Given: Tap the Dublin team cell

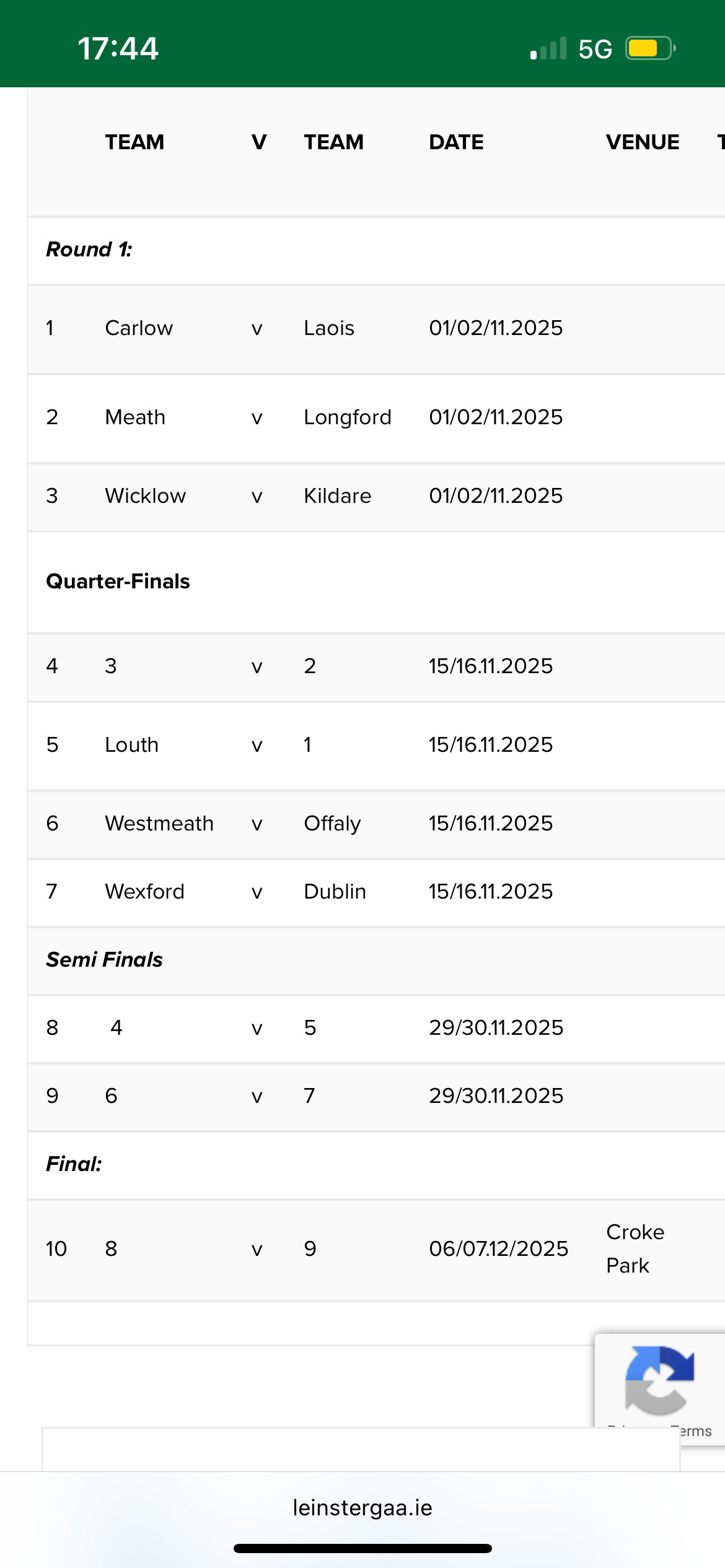Looking at the screenshot, I should tap(335, 892).
